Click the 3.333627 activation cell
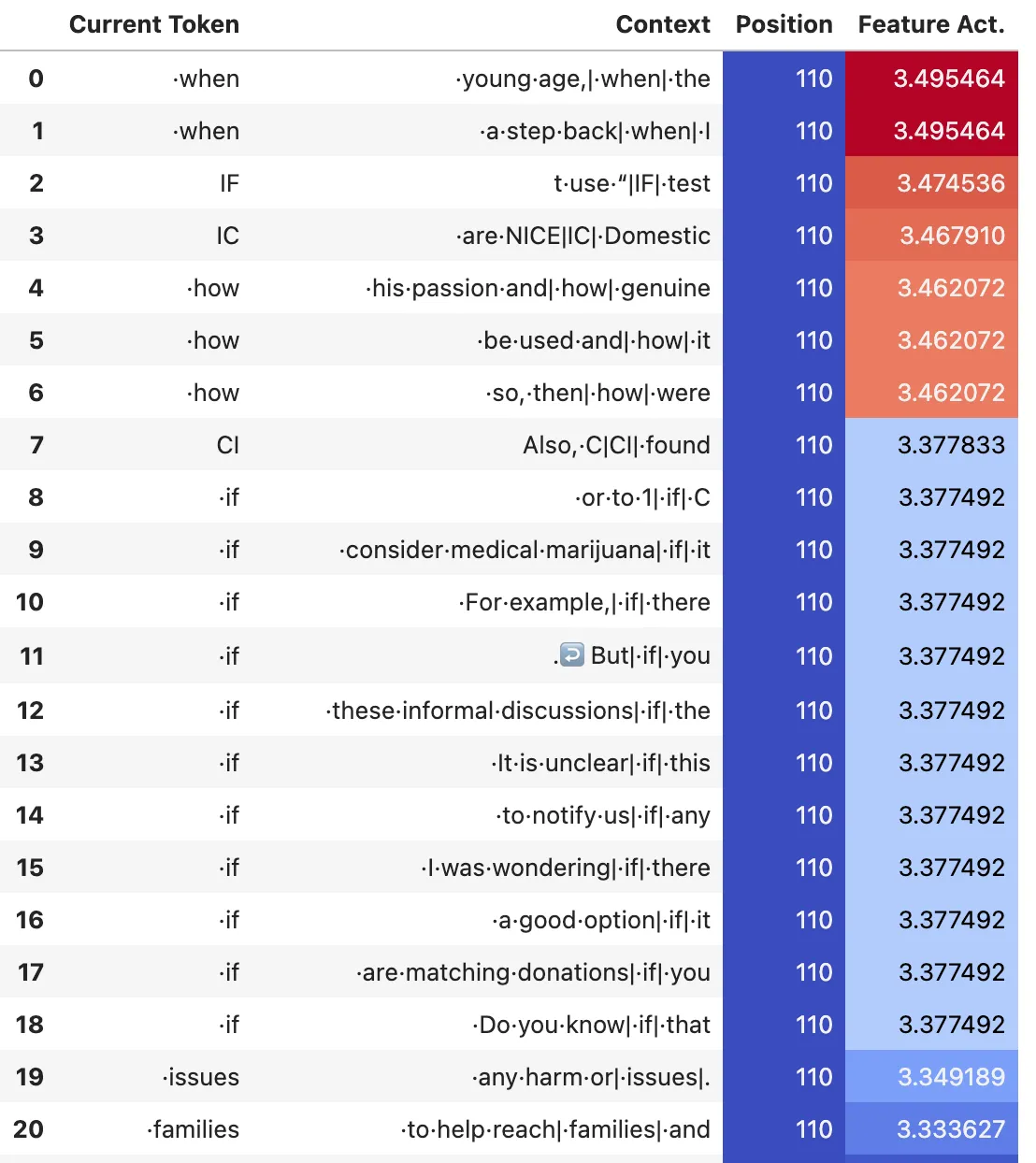 click(x=931, y=1128)
